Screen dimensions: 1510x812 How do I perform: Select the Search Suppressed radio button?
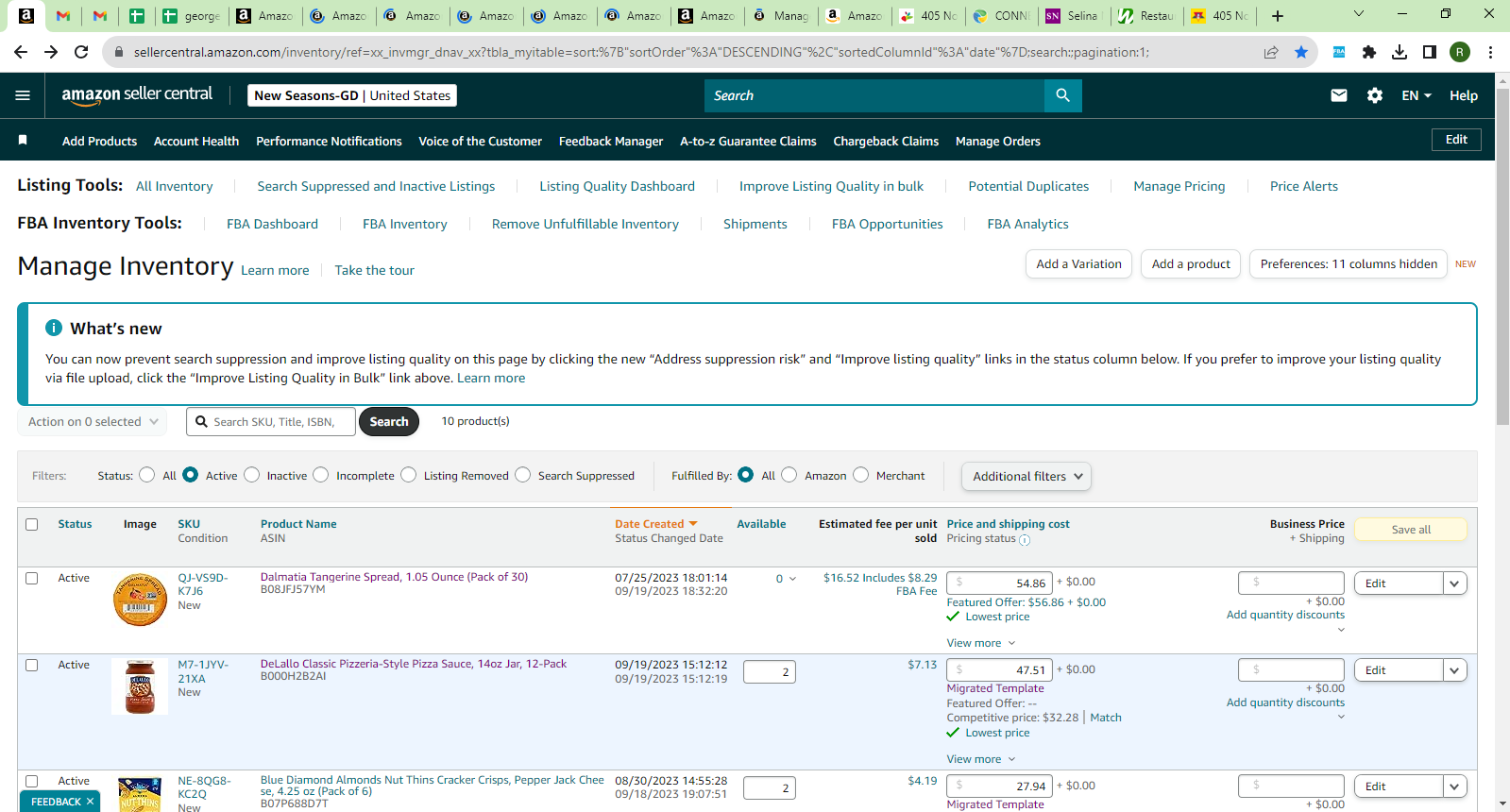pyautogui.click(x=523, y=475)
